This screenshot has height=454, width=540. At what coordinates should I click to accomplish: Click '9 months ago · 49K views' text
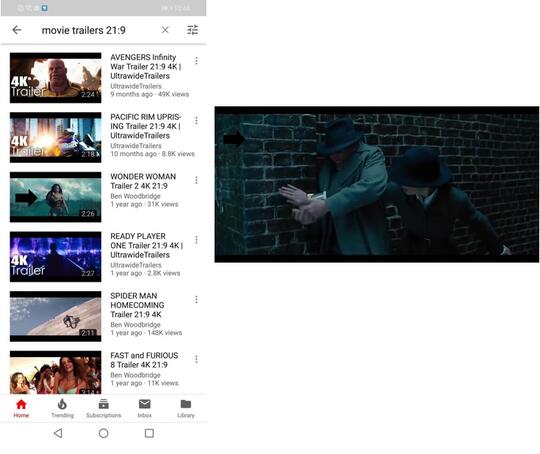(x=149, y=94)
